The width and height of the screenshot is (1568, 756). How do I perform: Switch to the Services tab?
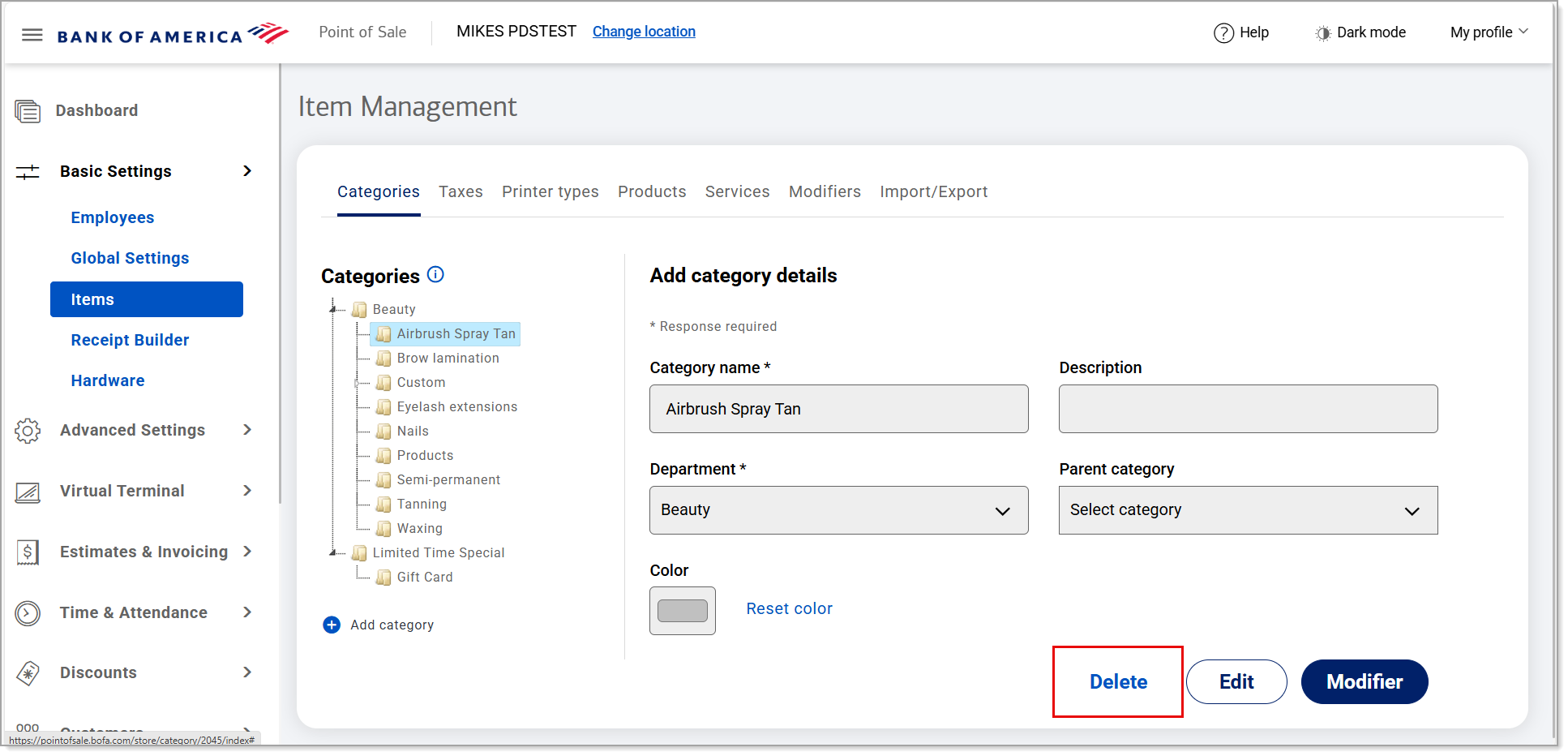[737, 192]
